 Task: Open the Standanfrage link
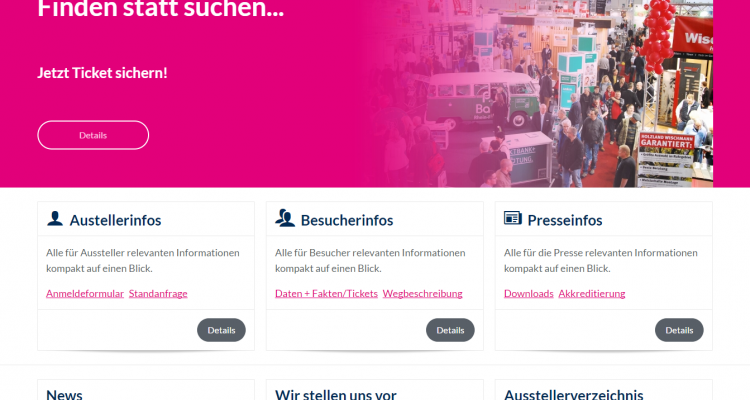[158, 293]
